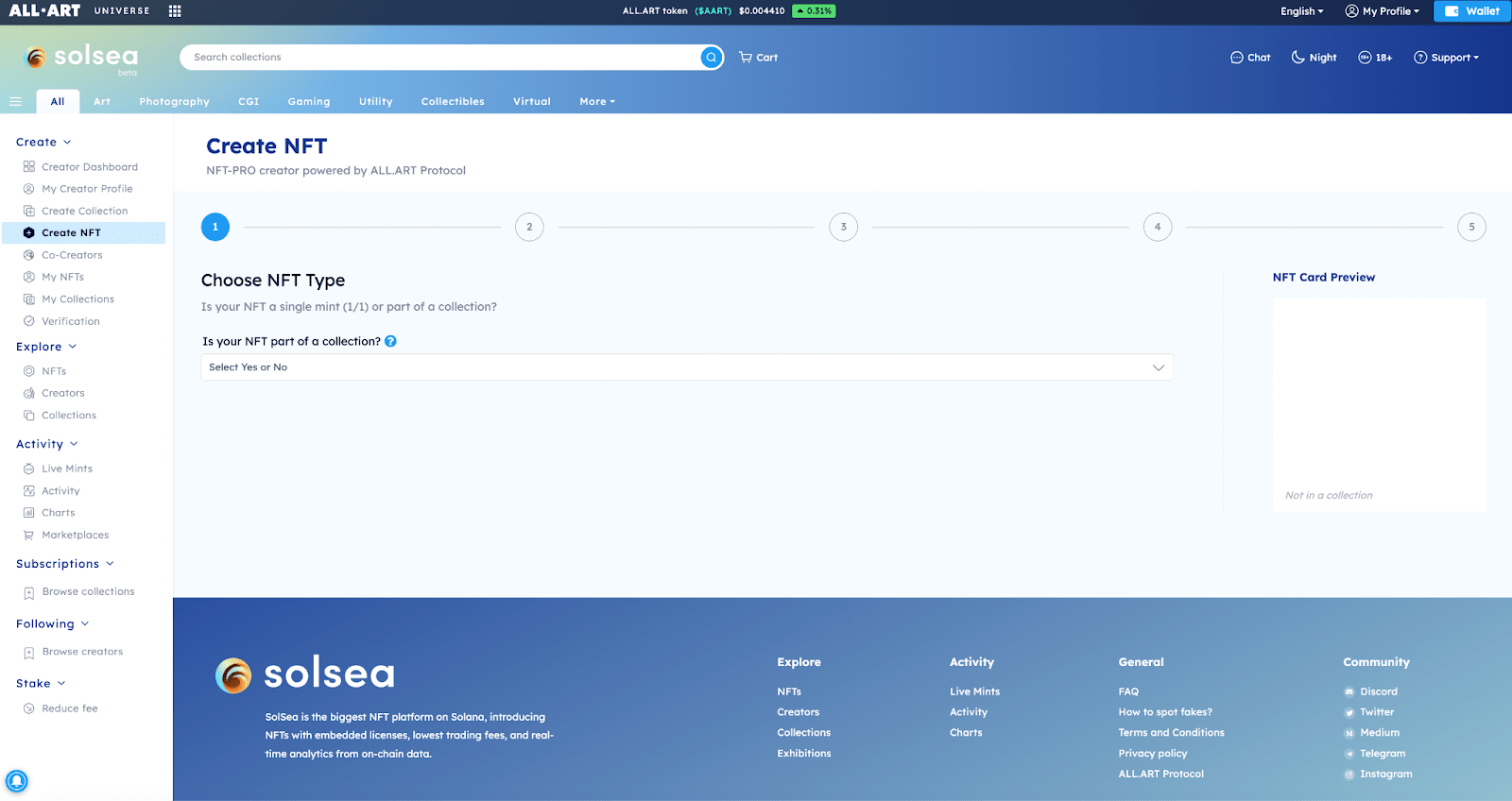Open Live Mints in the sidebar
The width and height of the screenshot is (1512, 801).
[58, 469]
